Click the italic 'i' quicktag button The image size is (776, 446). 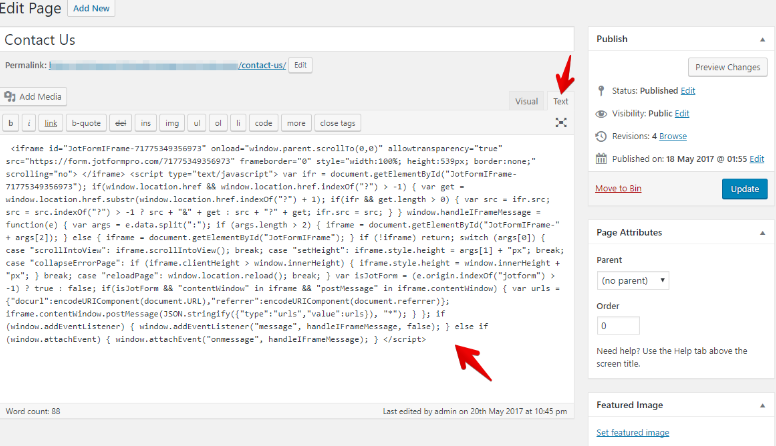(x=29, y=123)
